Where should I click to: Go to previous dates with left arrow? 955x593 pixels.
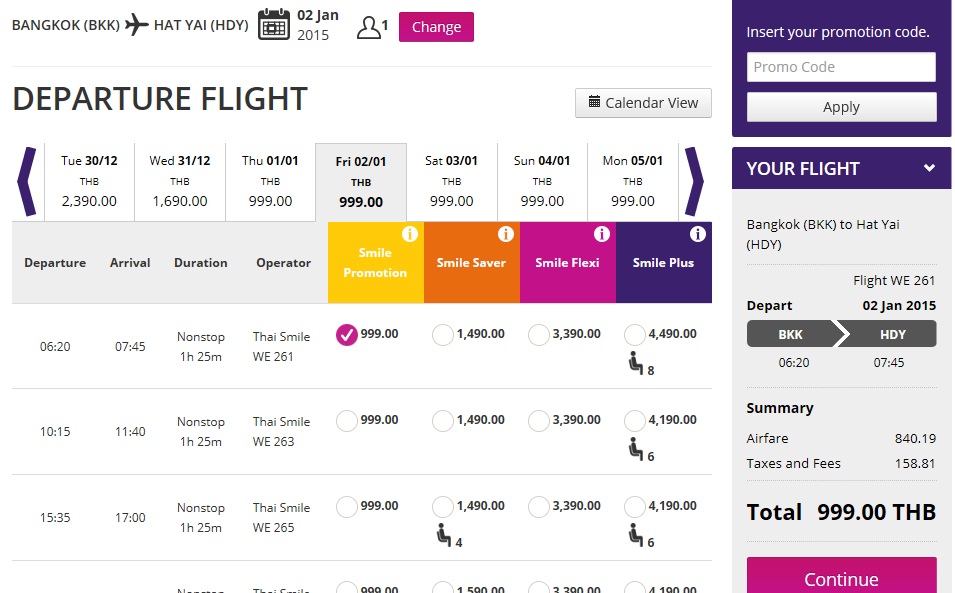(27, 181)
